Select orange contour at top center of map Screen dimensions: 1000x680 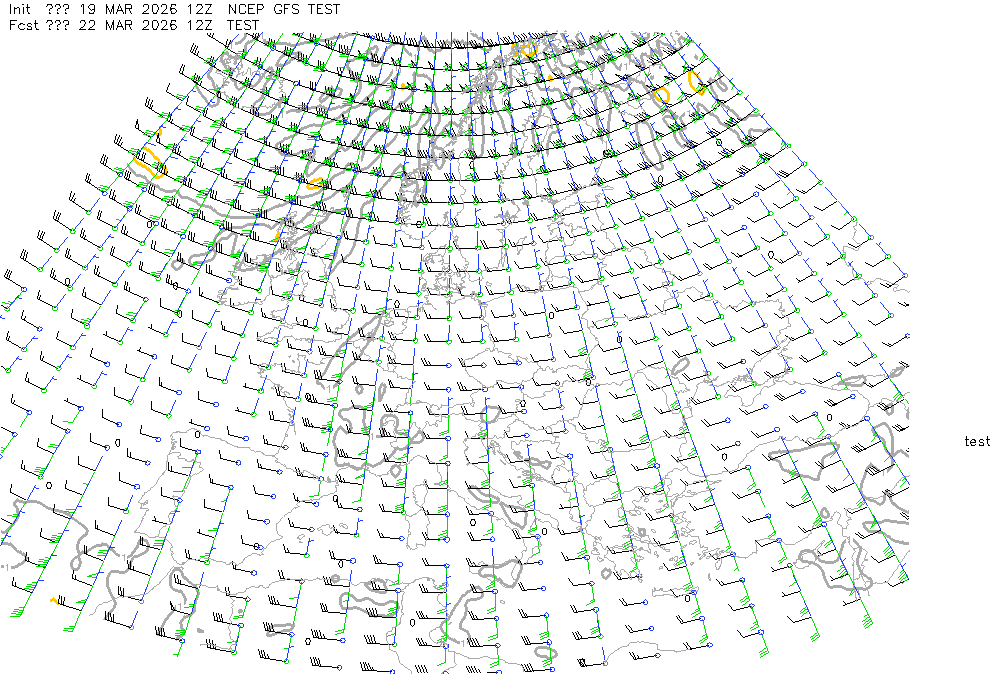click(526, 48)
